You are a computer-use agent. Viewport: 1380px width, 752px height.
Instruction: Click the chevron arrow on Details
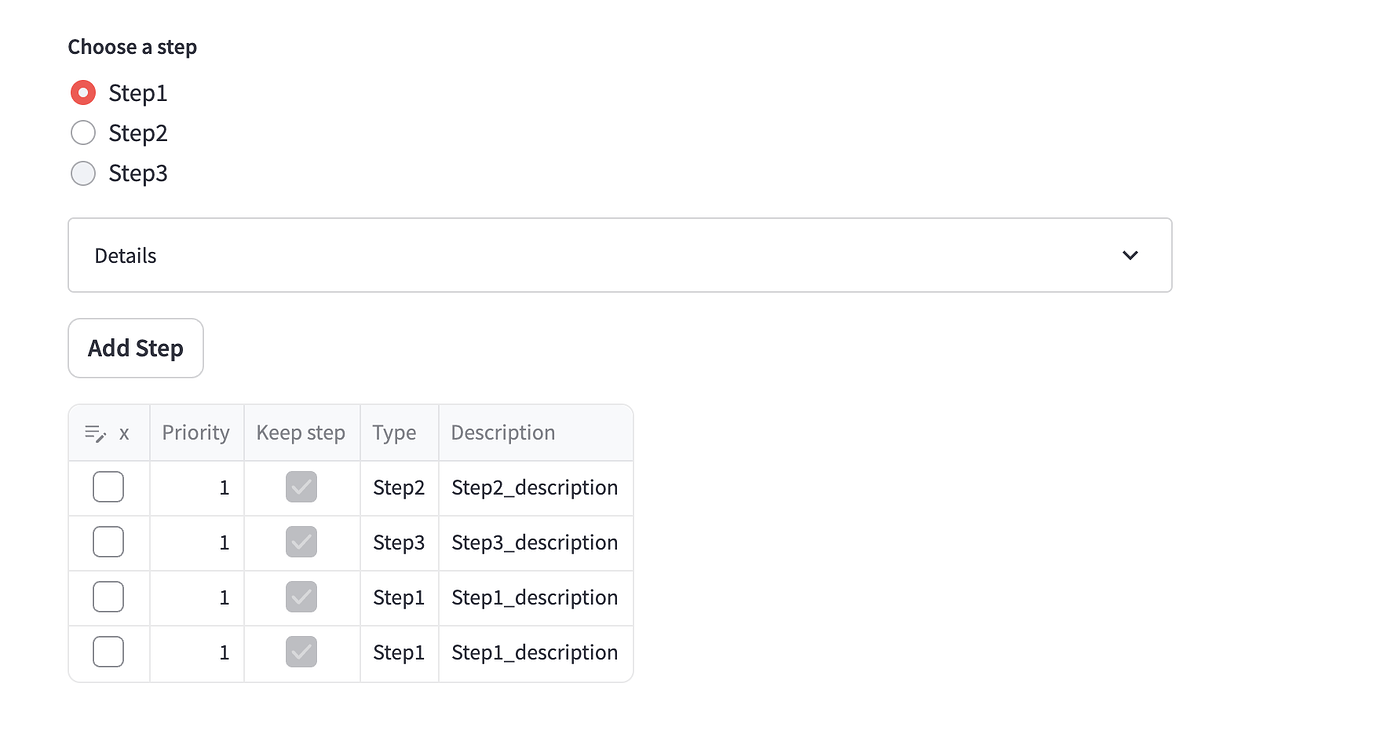tap(1130, 255)
